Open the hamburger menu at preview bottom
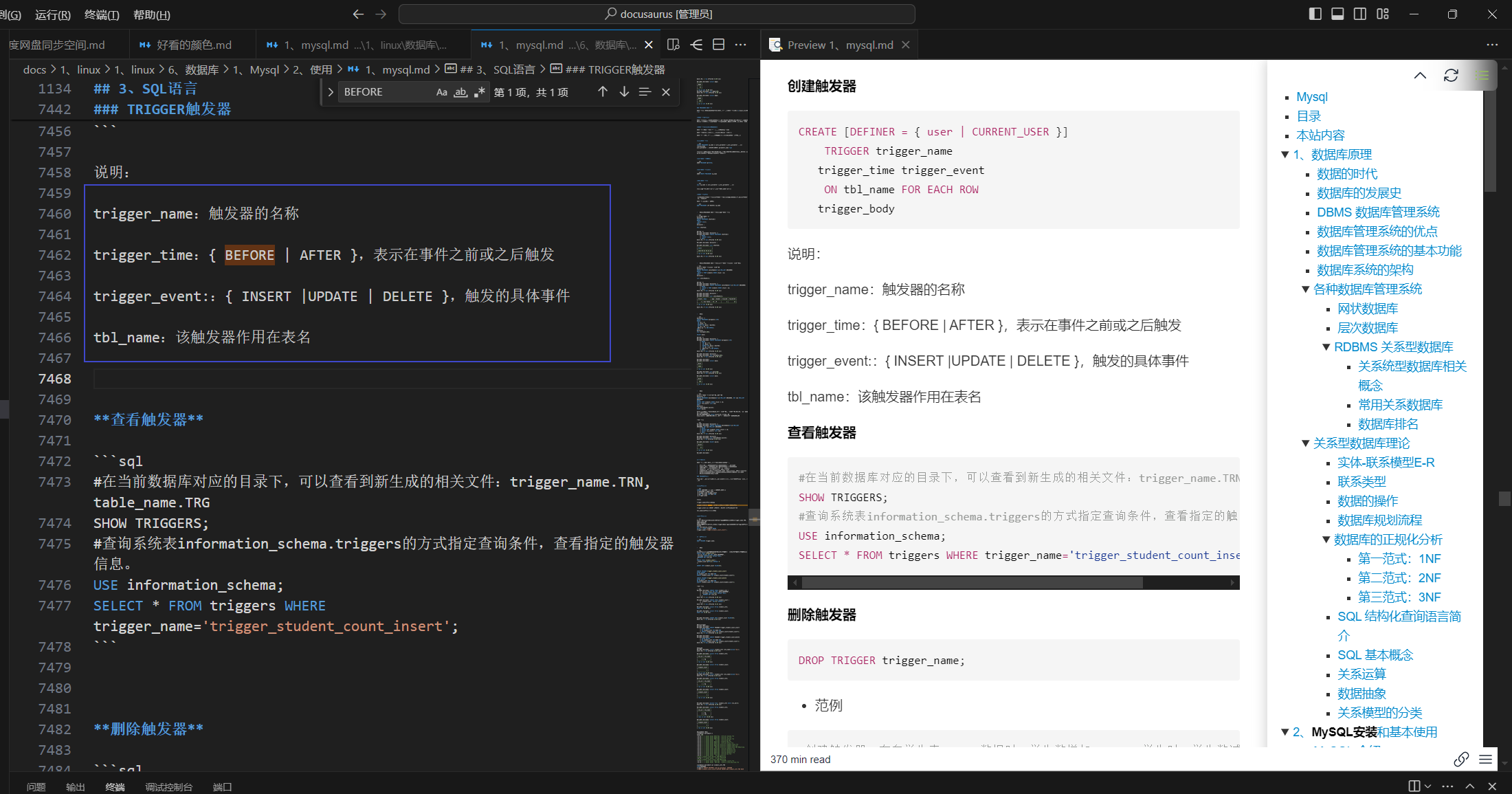 click(x=1486, y=759)
